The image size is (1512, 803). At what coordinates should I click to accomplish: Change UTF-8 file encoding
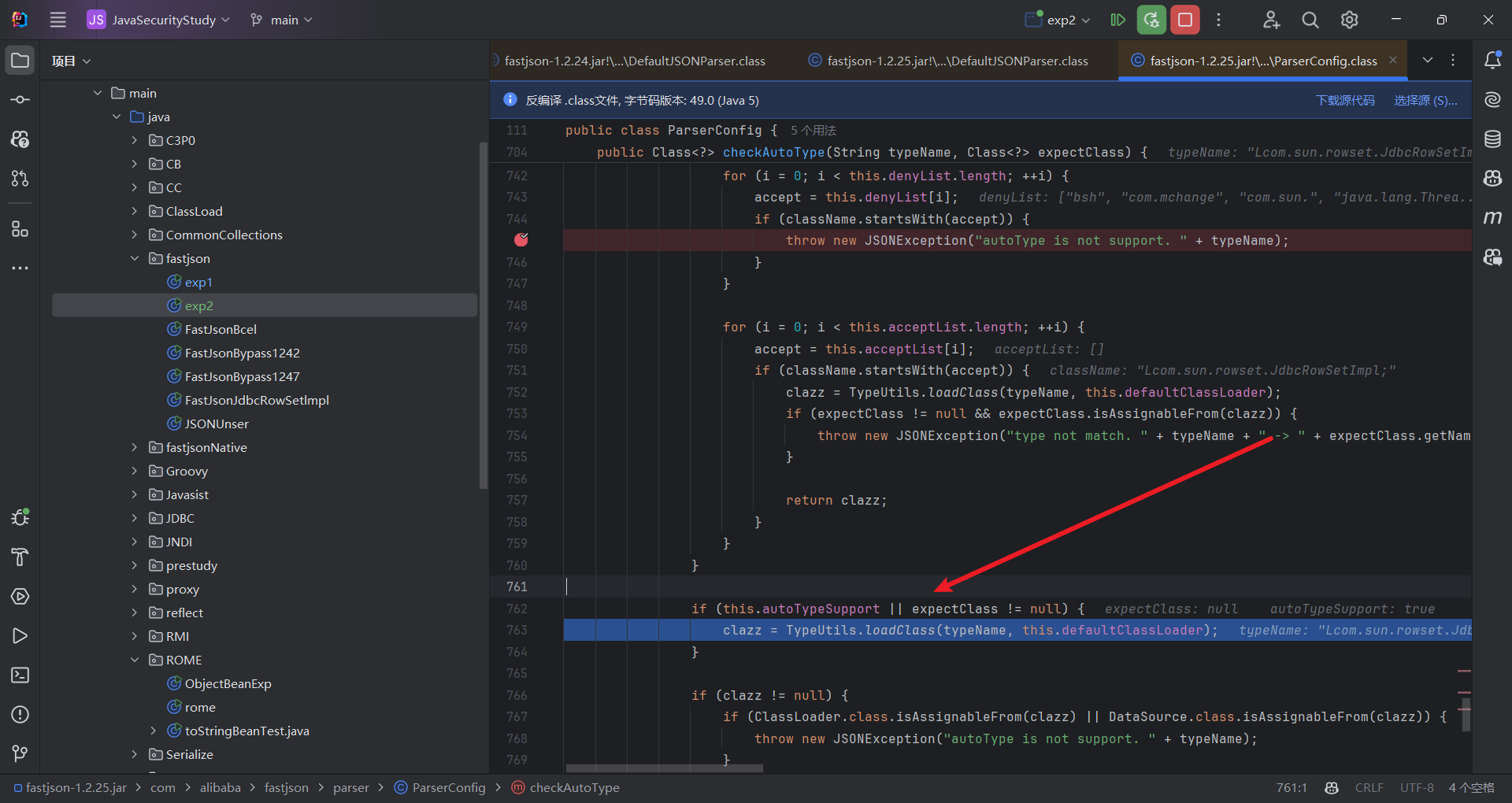click(1417, 787)
